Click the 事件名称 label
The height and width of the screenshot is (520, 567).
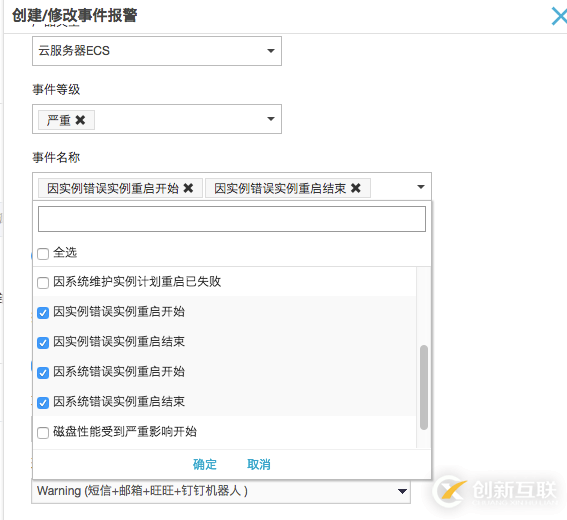click(x=56, y=157)
